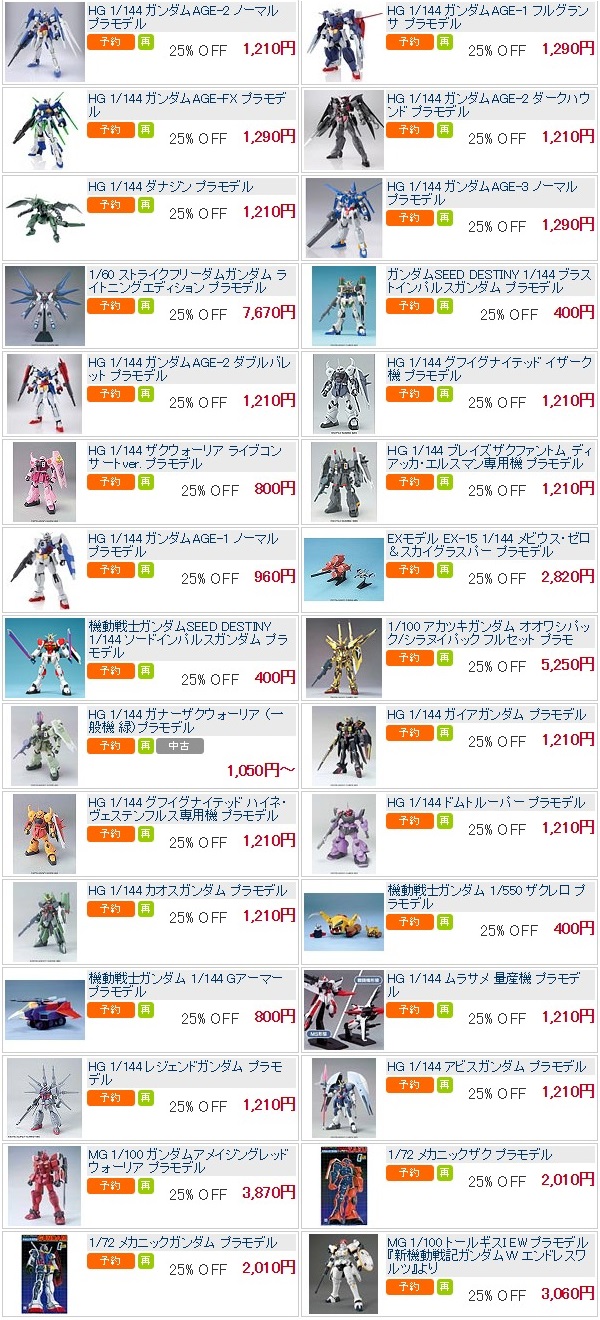The height and width of the screenshot is (1320, 600).
Task: Click the Gアーマー model thumbnail
Action: tap(44, 1010)
